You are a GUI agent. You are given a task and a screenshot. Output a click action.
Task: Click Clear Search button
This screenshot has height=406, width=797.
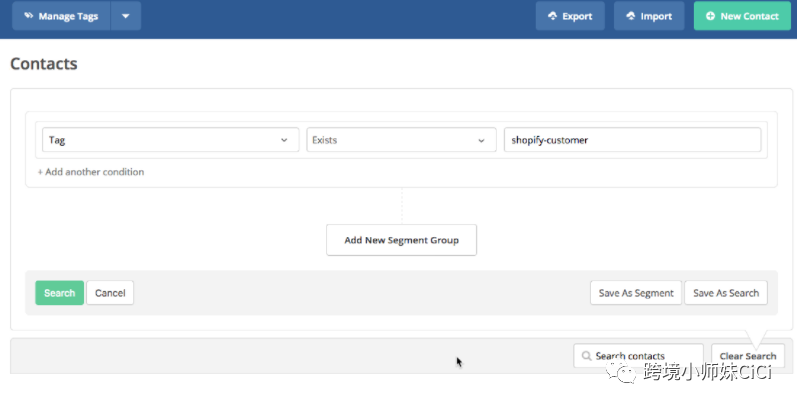[748, 356]
